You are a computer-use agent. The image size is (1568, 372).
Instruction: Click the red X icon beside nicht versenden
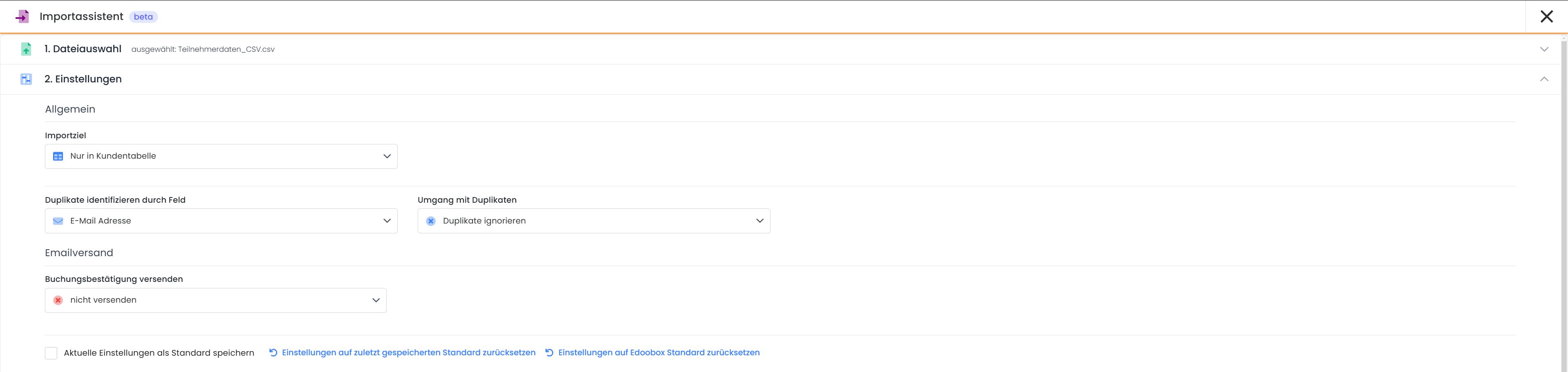[58, 300]
